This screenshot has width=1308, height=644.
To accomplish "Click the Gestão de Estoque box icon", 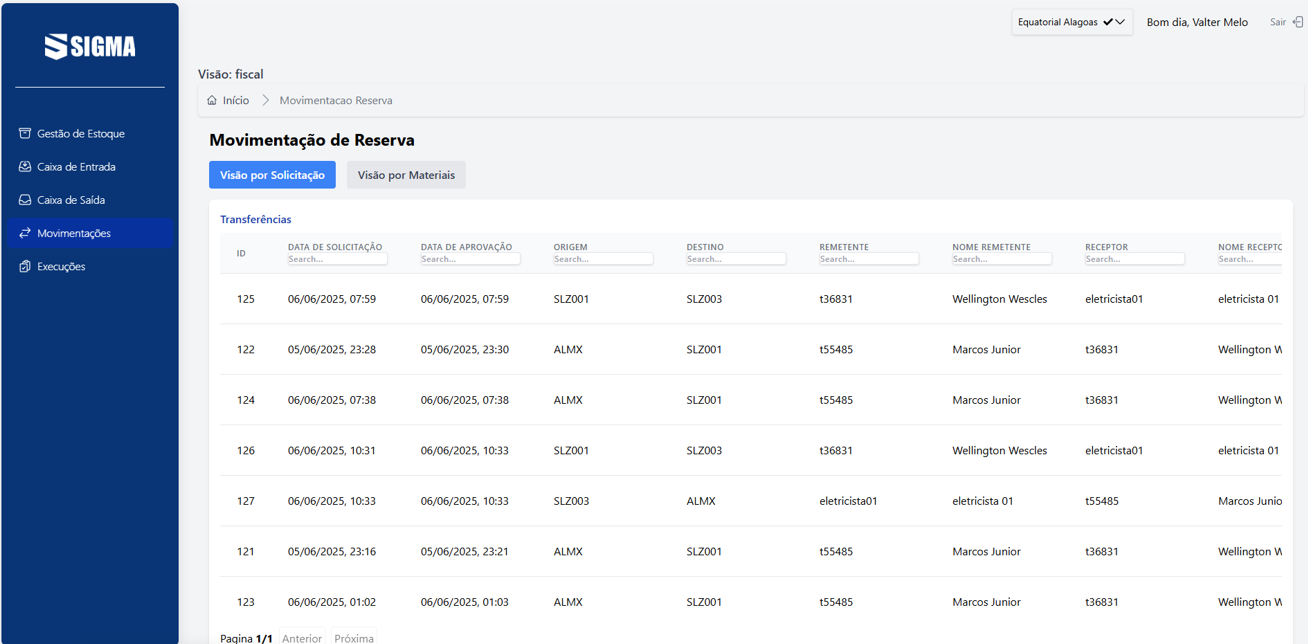I will coord(25,133).
